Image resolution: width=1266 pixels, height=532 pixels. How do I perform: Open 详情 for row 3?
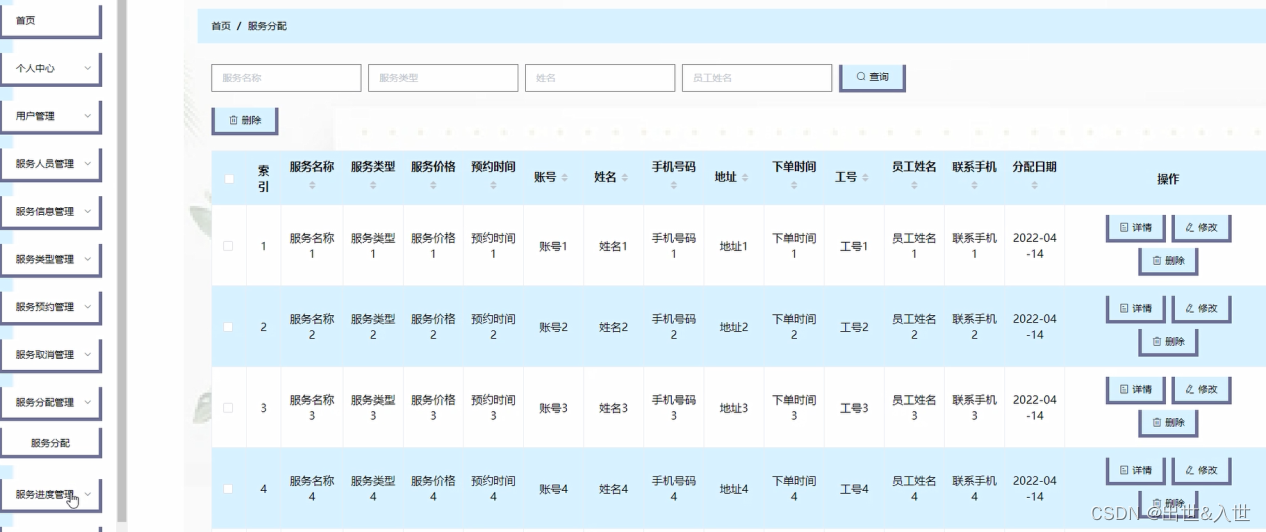(1135, 389)
